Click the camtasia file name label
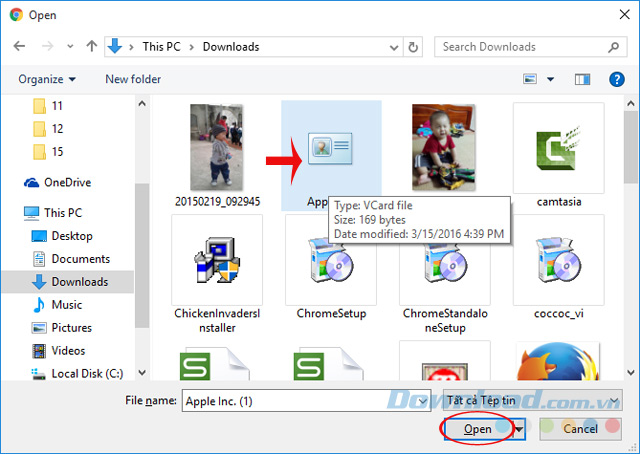Image resolution: width=640 pixels, height=454 pixels. click(x=559, y=202)
